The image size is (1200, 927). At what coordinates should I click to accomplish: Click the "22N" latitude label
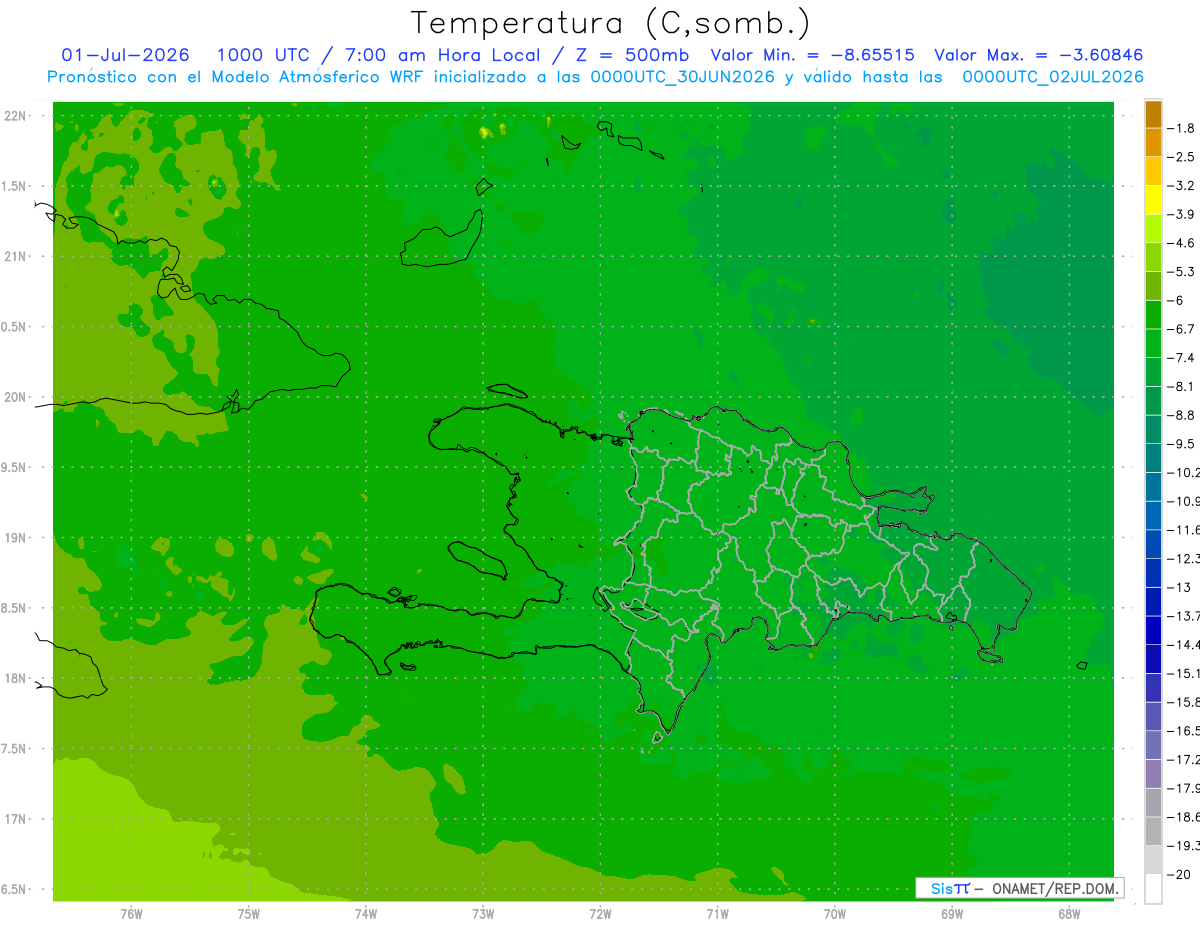[15, 116]
